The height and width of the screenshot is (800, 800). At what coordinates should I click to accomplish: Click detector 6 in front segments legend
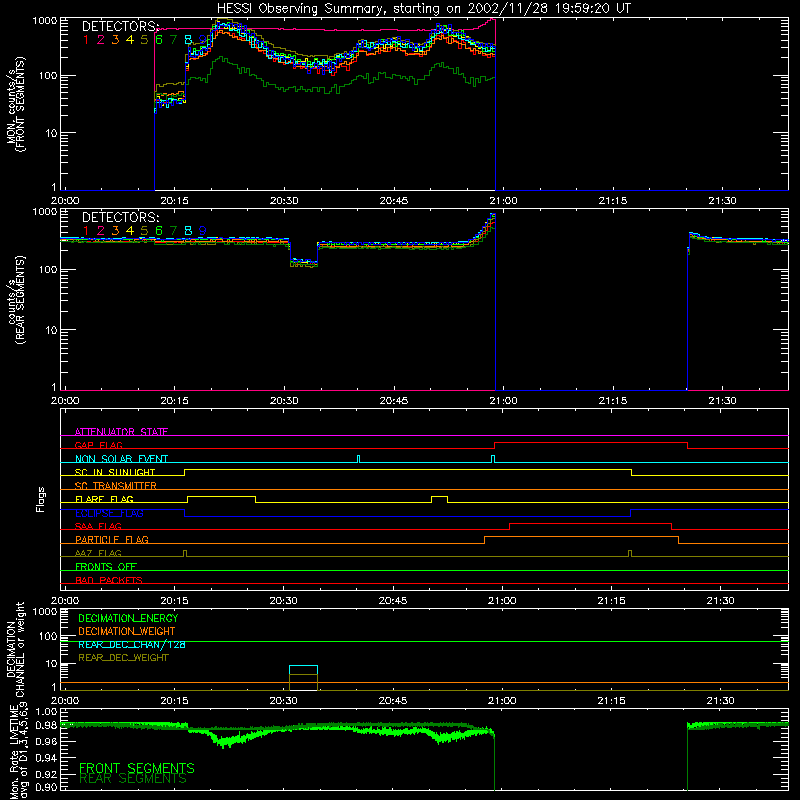[x=159, y=40]
